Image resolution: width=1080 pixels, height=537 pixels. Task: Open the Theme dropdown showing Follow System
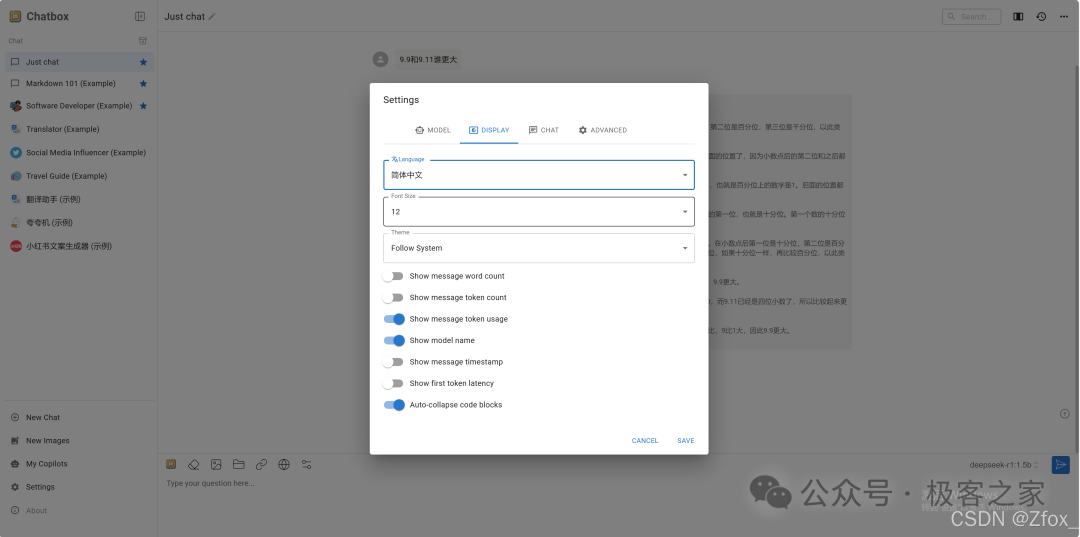point(539,248)
